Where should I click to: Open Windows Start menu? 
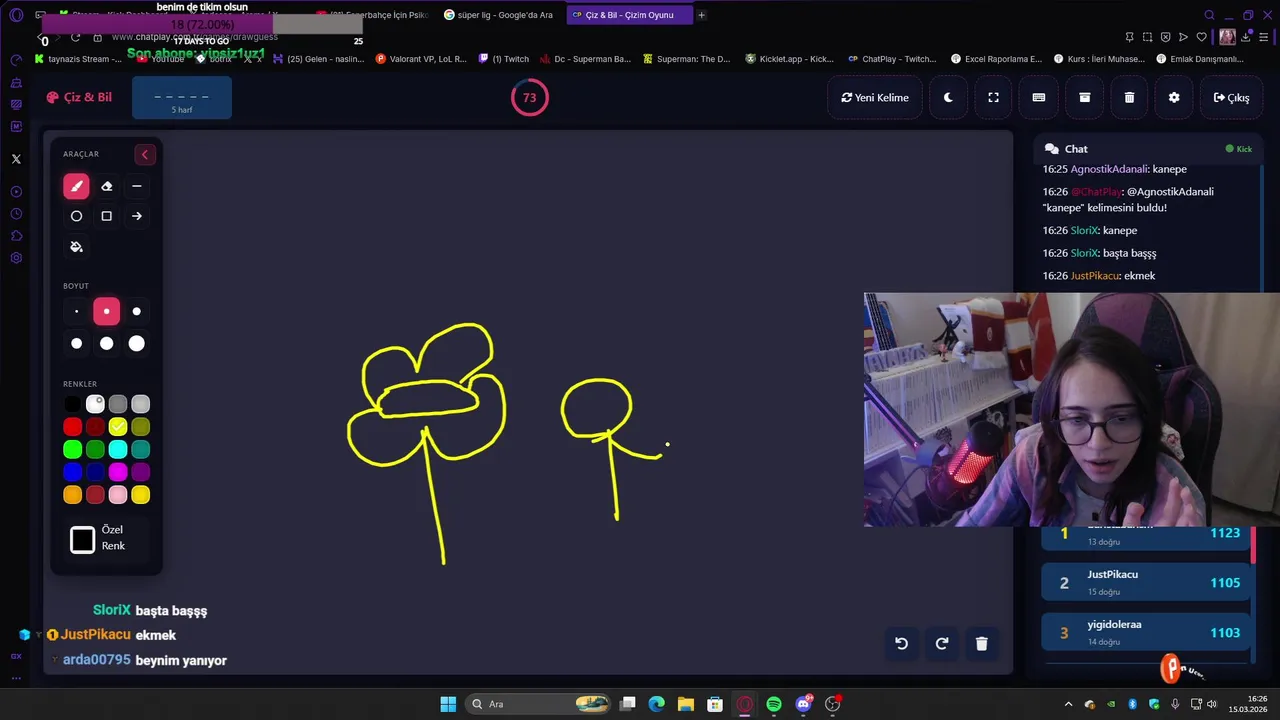[x=448, y=704]
